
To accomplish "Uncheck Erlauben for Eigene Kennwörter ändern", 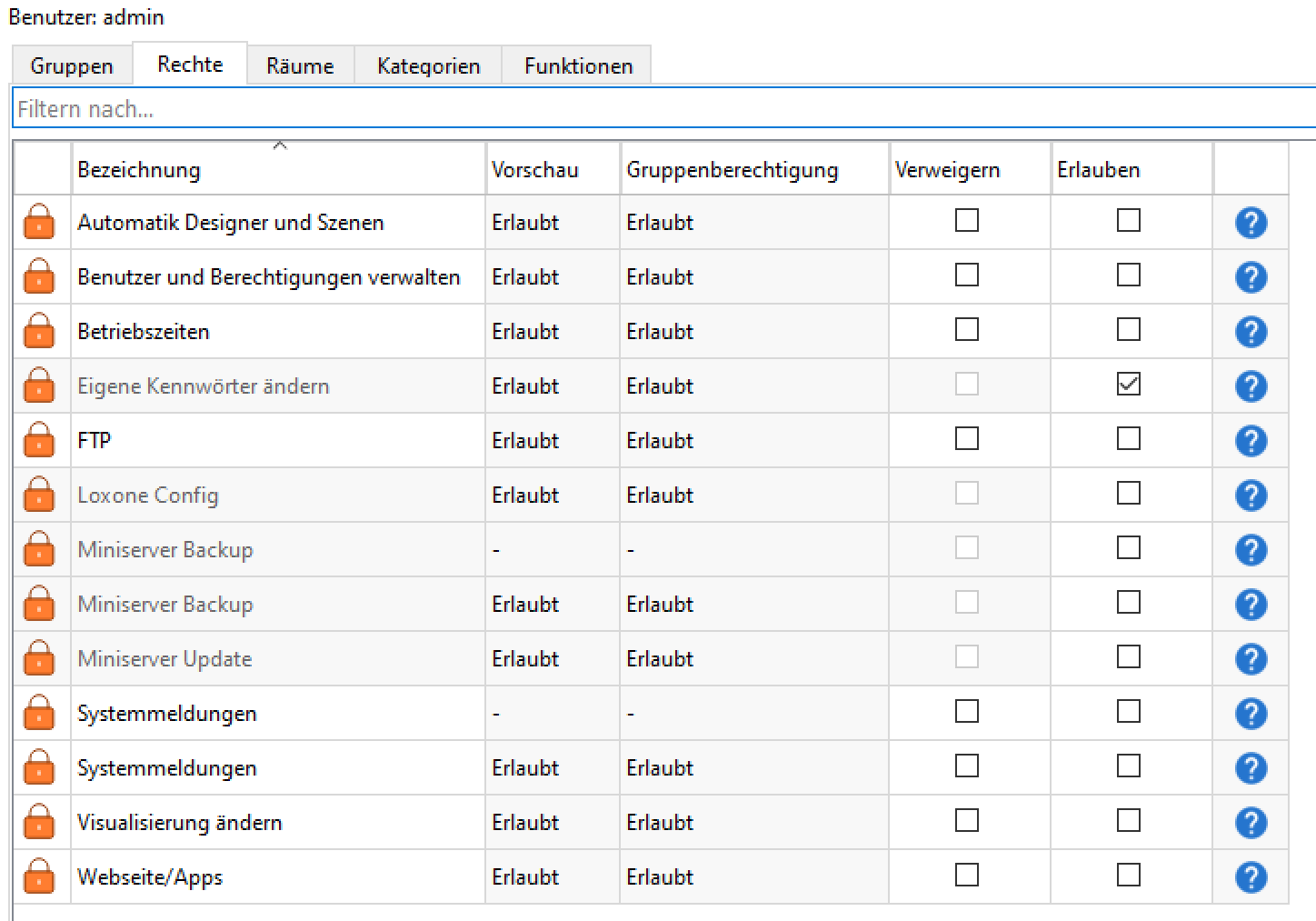I will (1129, 384).
